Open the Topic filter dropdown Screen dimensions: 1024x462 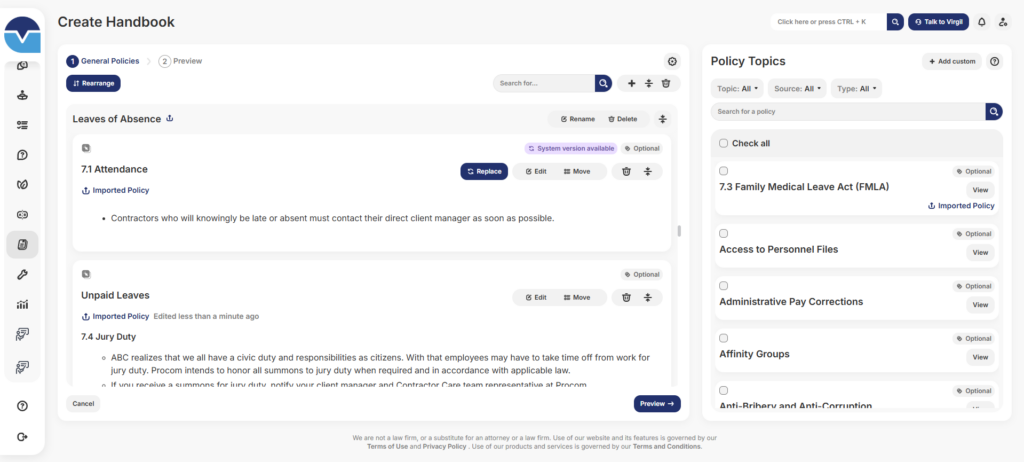click(737, 88)
